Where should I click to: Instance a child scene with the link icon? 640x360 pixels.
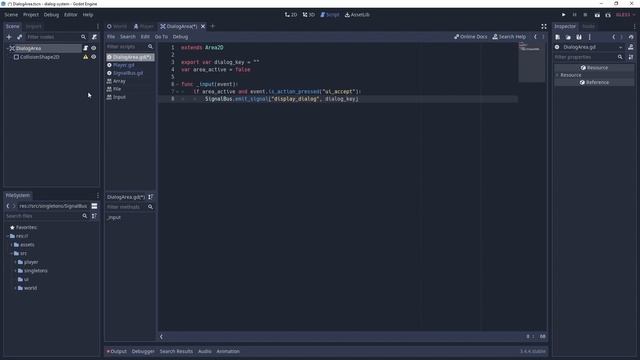pos(20,37)
